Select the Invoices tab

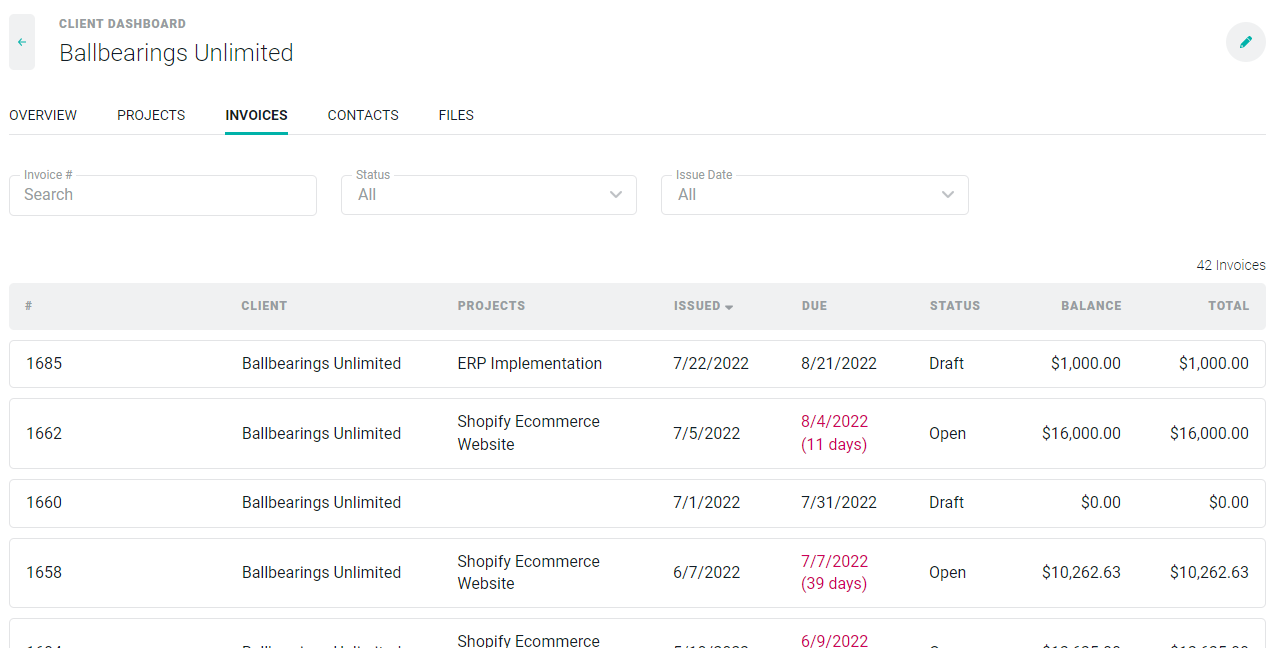(256, 115)
